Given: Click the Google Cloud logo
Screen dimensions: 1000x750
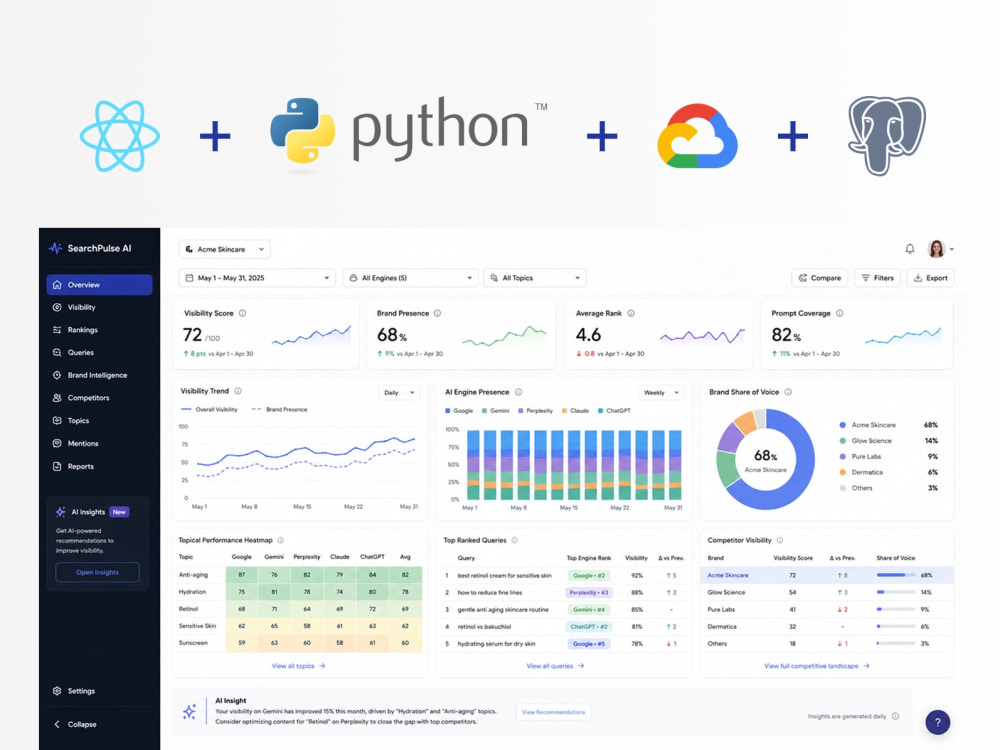Looking at the screenshot, I should (x=697, y=136).
